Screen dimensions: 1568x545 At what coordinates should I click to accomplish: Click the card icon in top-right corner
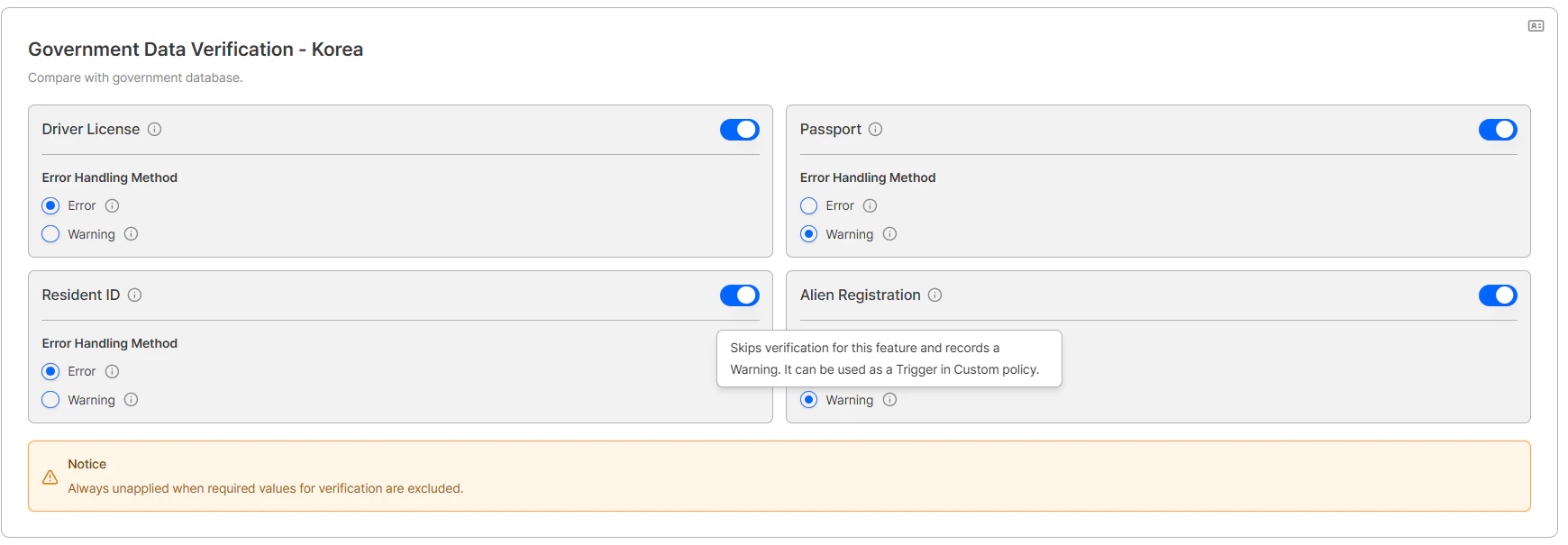(1536, 26)
